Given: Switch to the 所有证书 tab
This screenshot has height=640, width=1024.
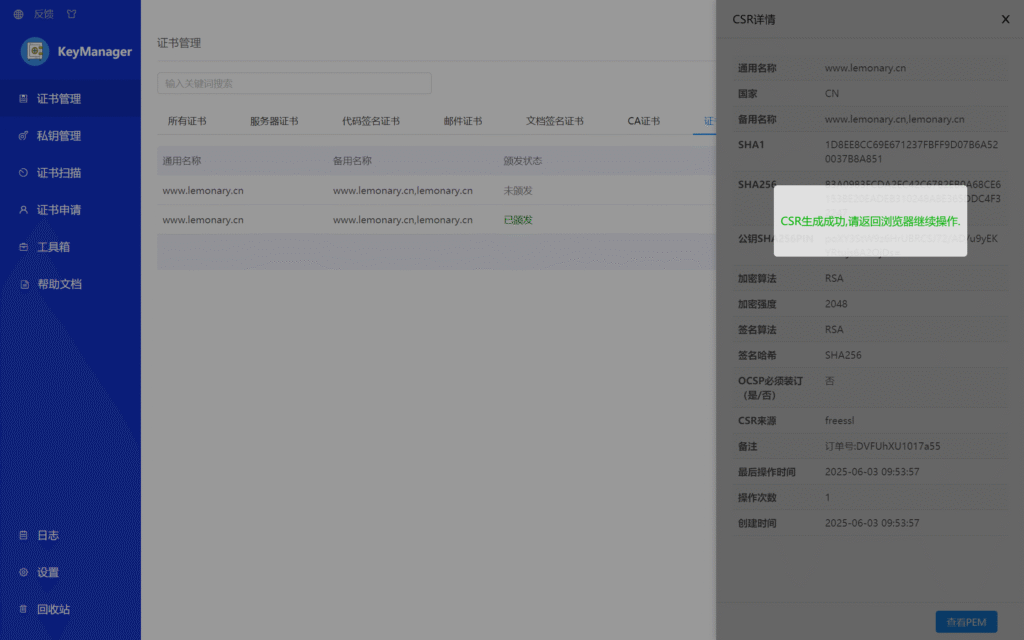Looking at the screenshot, I should (187, 121).
